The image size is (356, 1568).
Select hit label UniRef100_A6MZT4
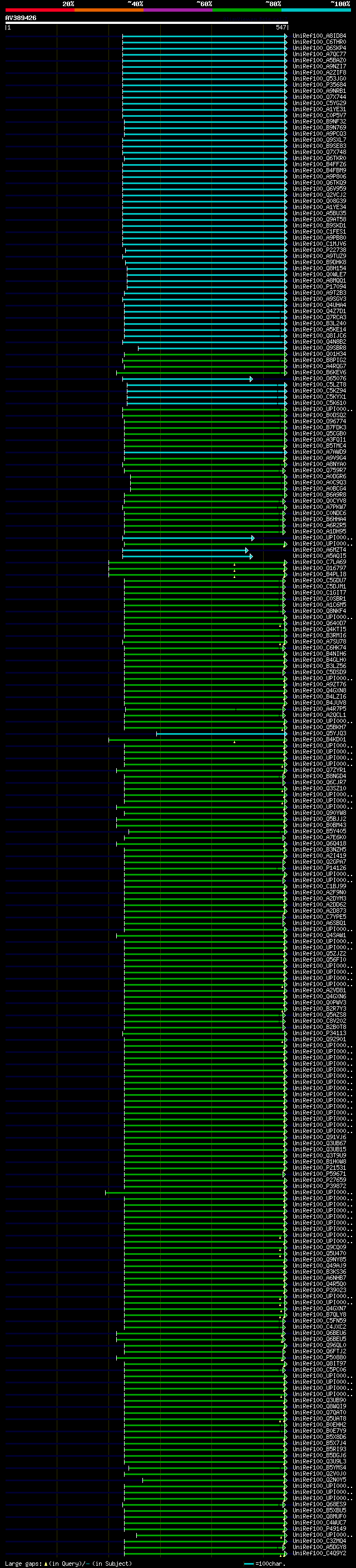319,550
